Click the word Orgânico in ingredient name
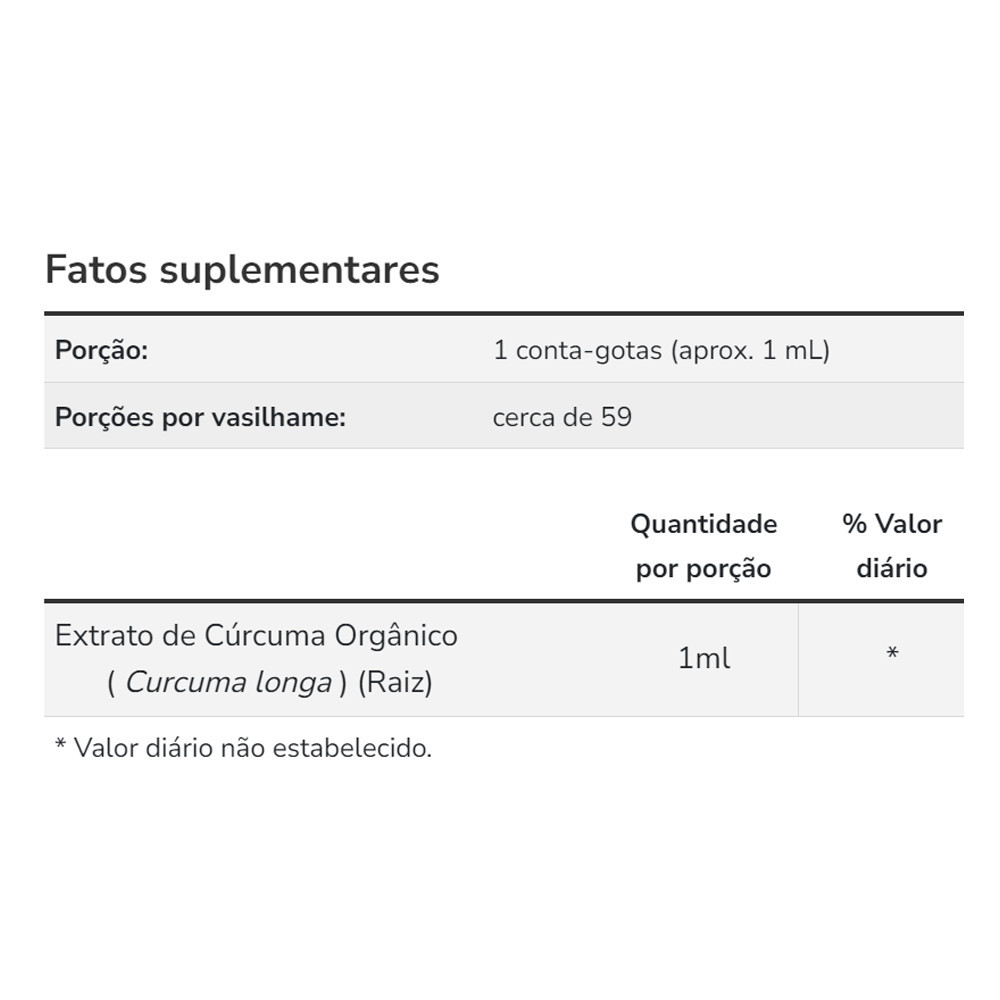The height and width of the screenshot is (1000, 1000). [396, 637]
